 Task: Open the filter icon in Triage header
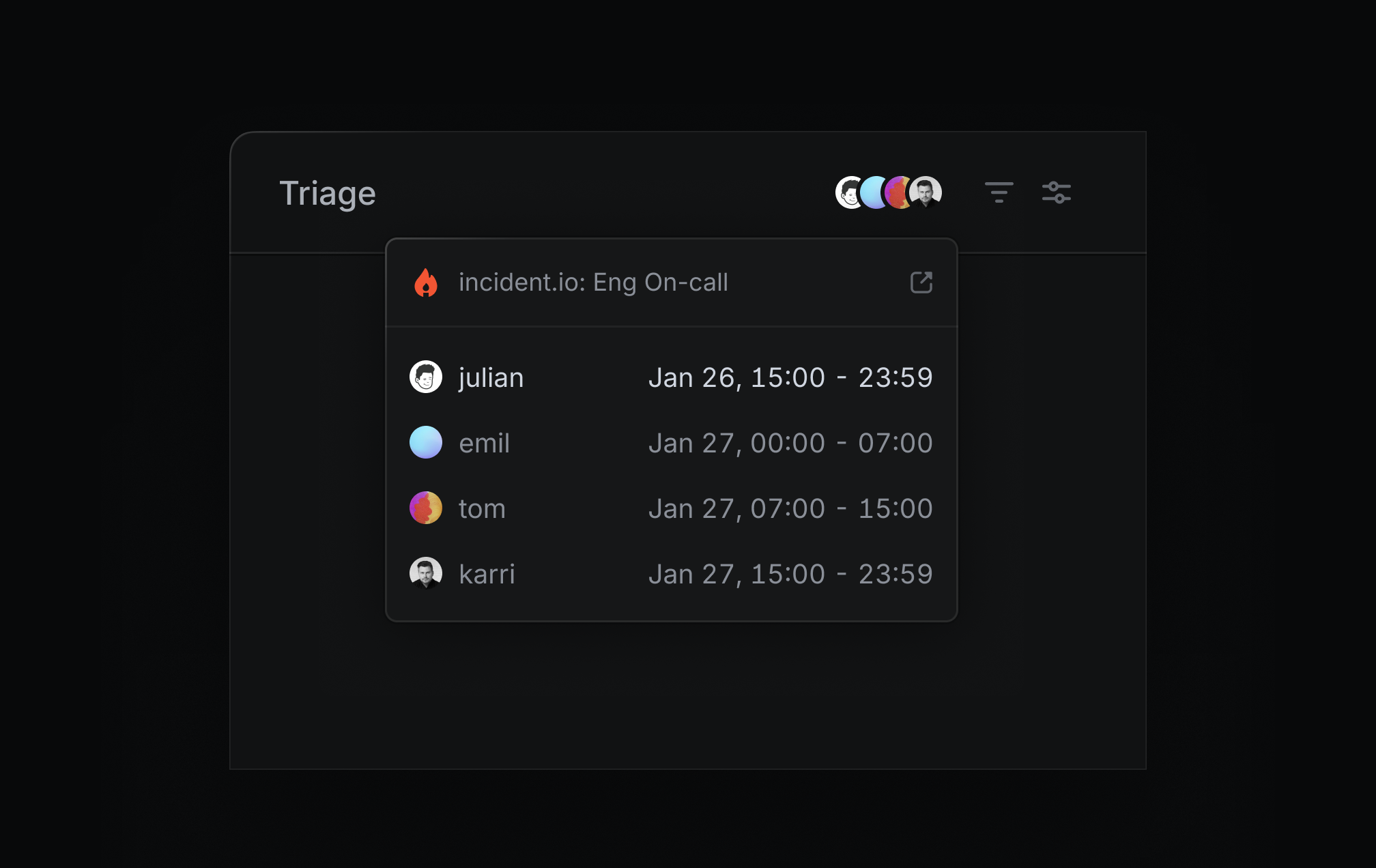pos(999,192)
